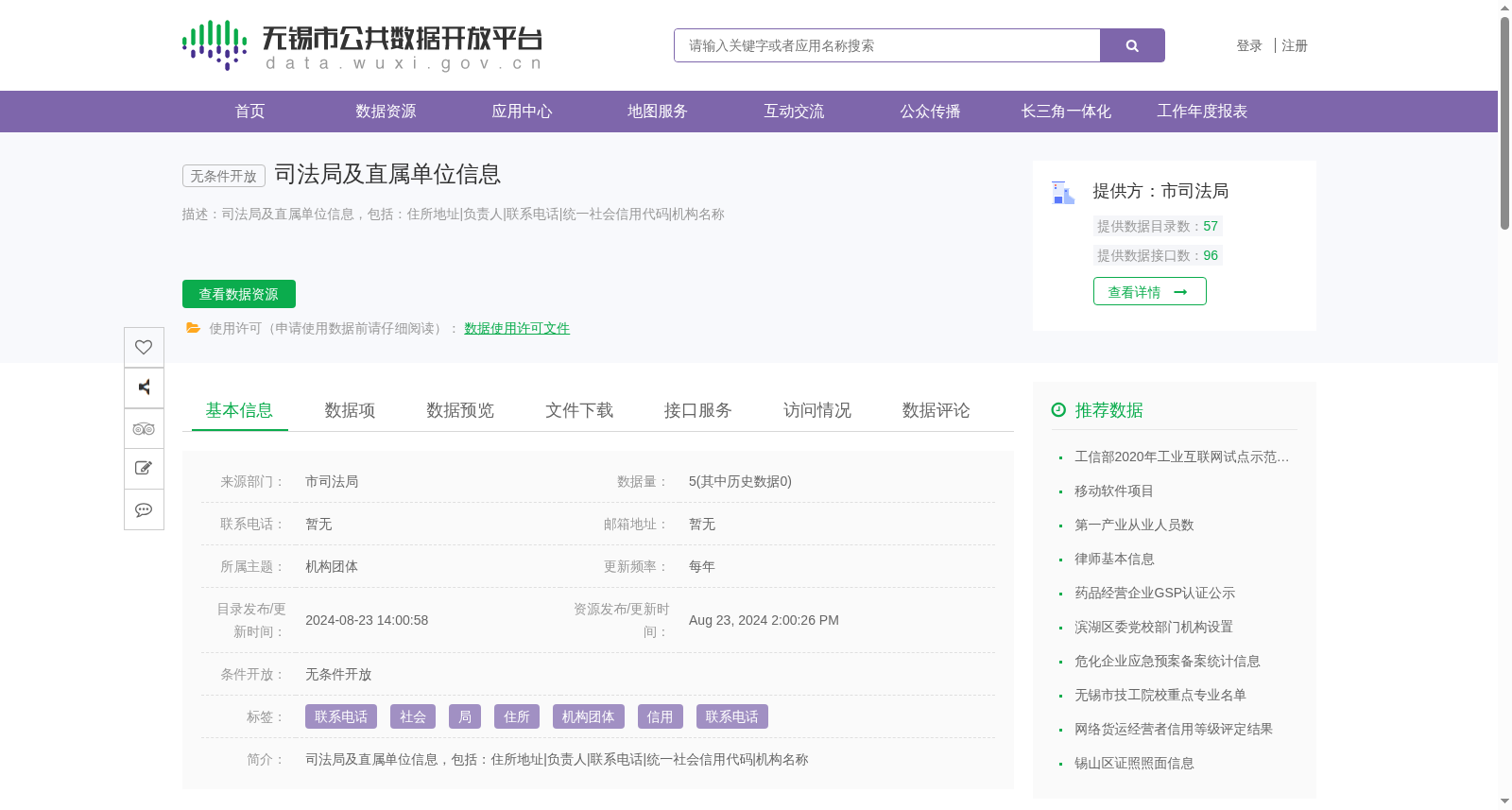Open recommended item 网络货运经营者信用等级评定结果
Screen dimensions: 1512x810
click(1174, 729)
